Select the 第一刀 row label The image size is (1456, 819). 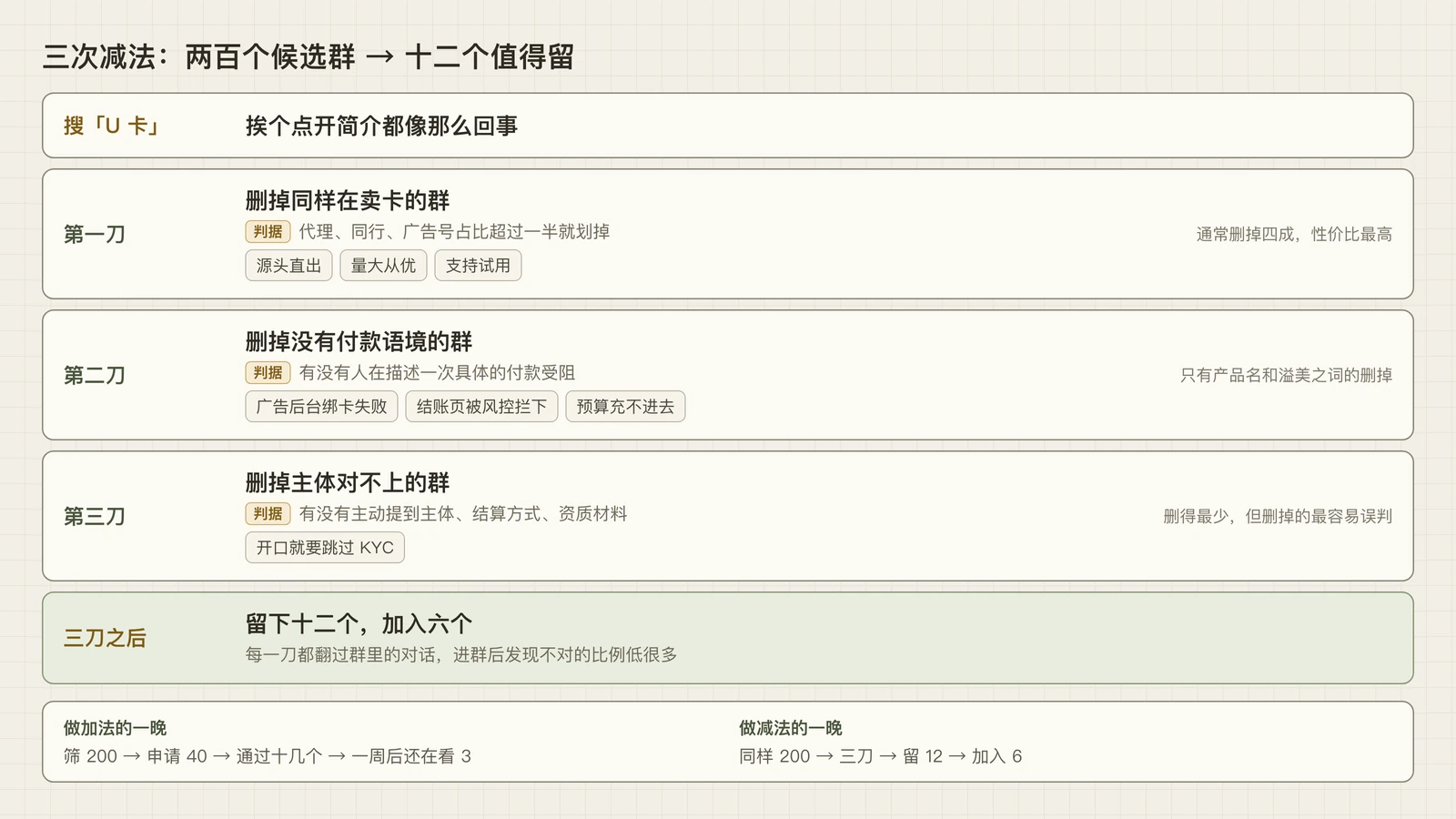pos(95,235)
